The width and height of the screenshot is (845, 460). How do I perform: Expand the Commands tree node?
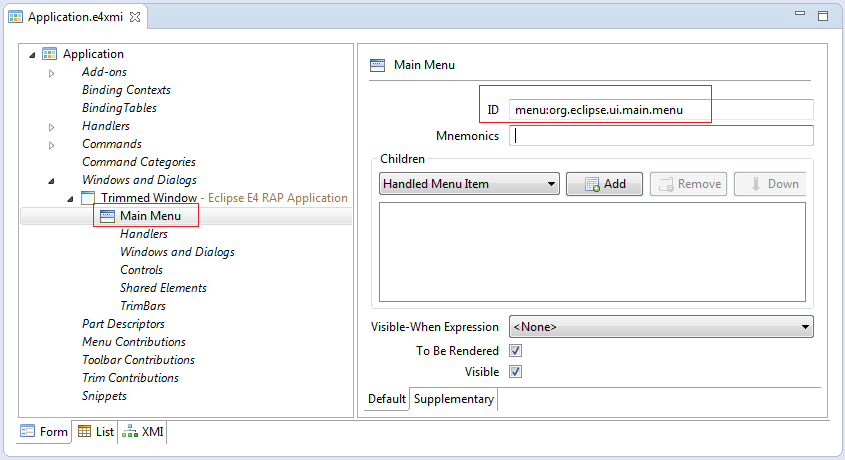click(51, 145)
